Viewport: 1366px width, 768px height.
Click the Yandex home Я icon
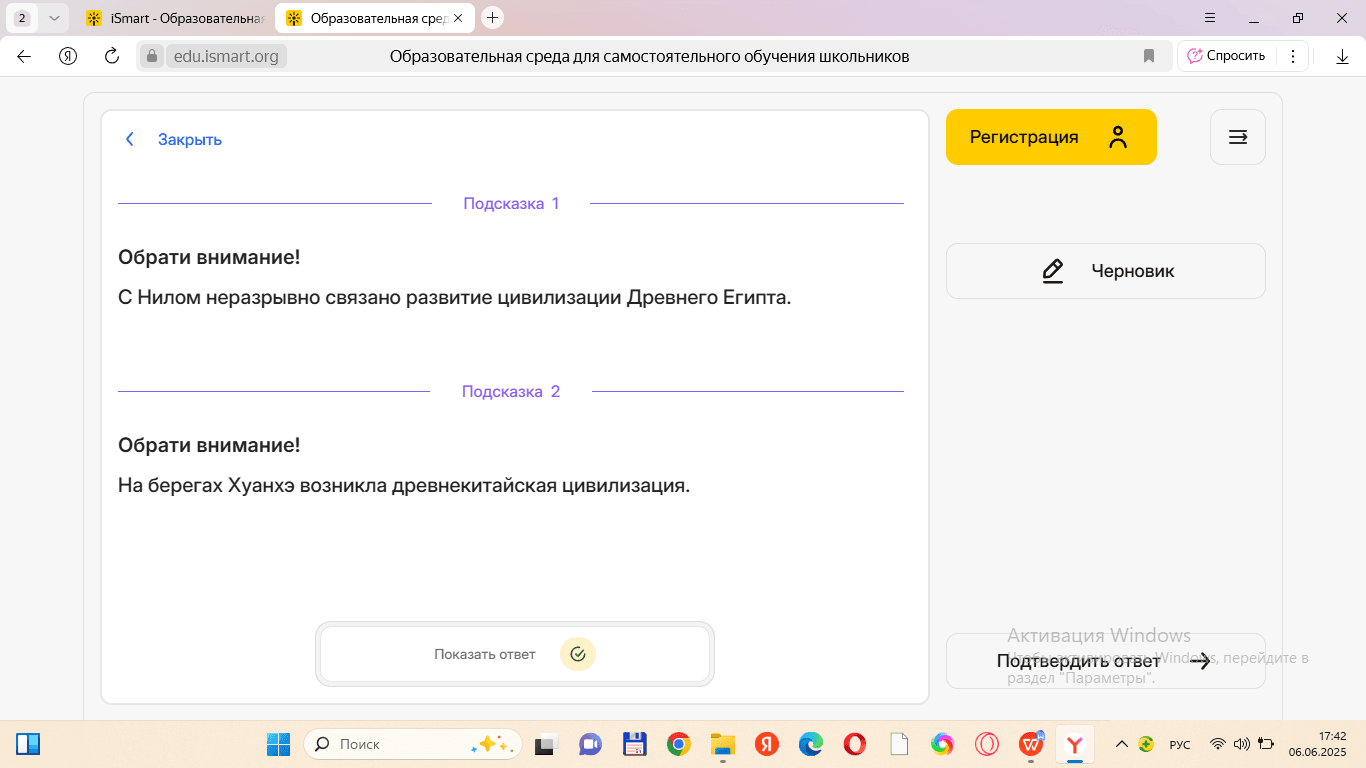pos(68,56)
